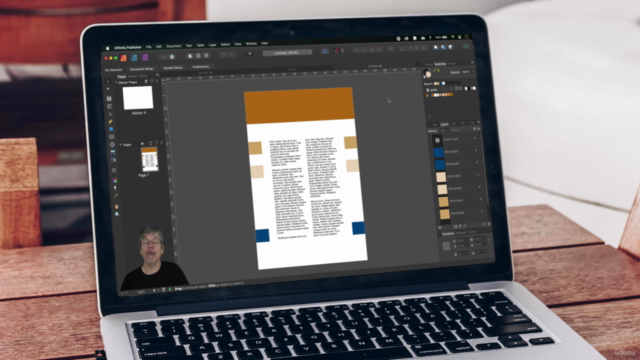The height and width of the screenshot is (360, 640).
Task: Click the play icon in the status bar
Action: click(154, 290)
